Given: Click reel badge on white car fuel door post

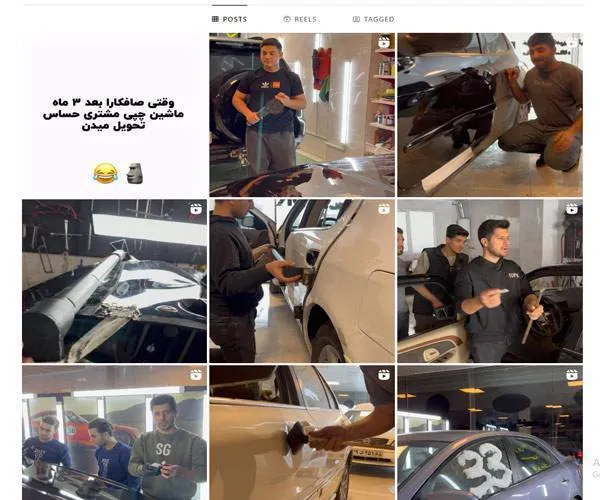Looking at the screenshot, I should 384,209.
